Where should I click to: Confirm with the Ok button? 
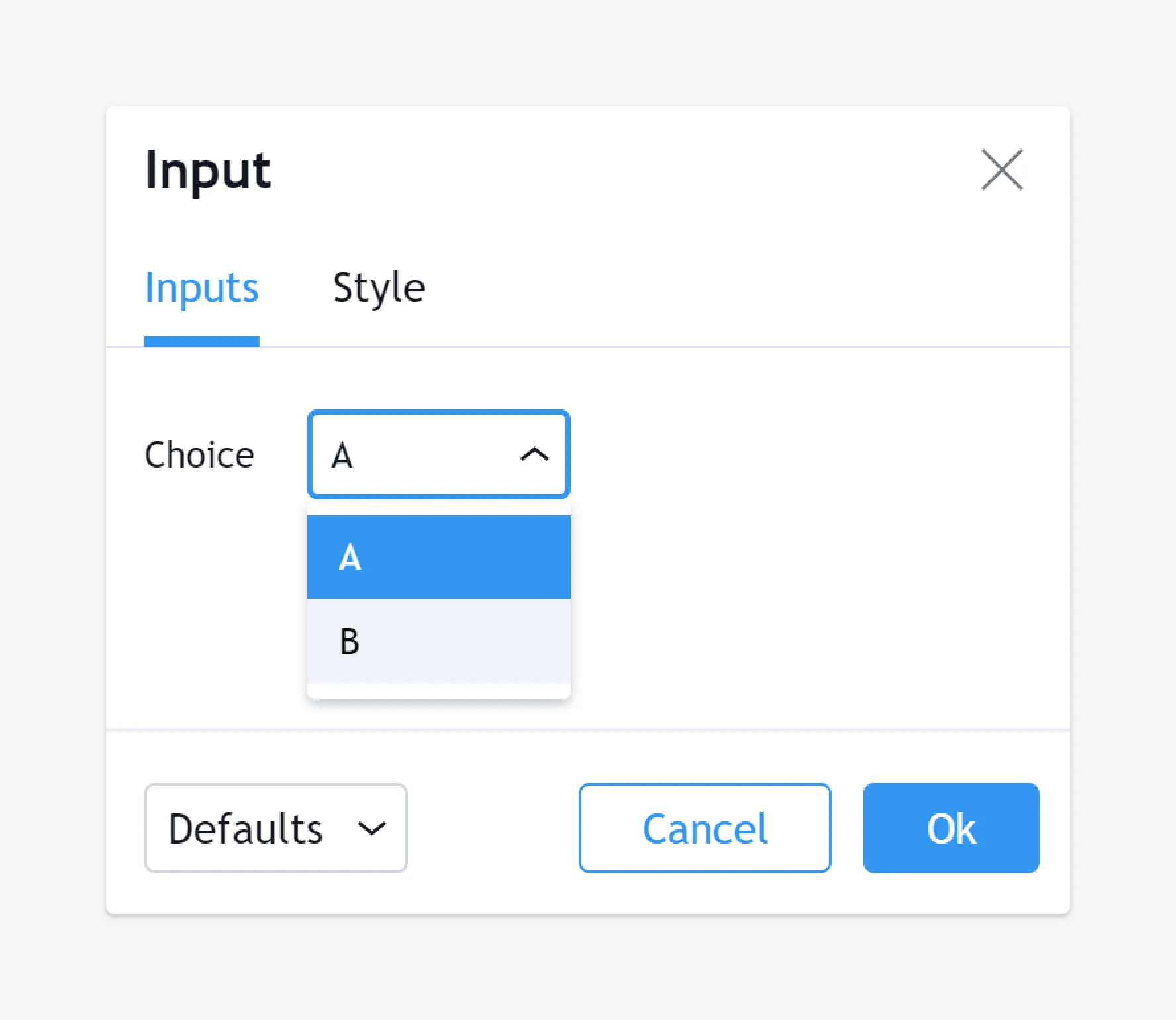(951, 828)
